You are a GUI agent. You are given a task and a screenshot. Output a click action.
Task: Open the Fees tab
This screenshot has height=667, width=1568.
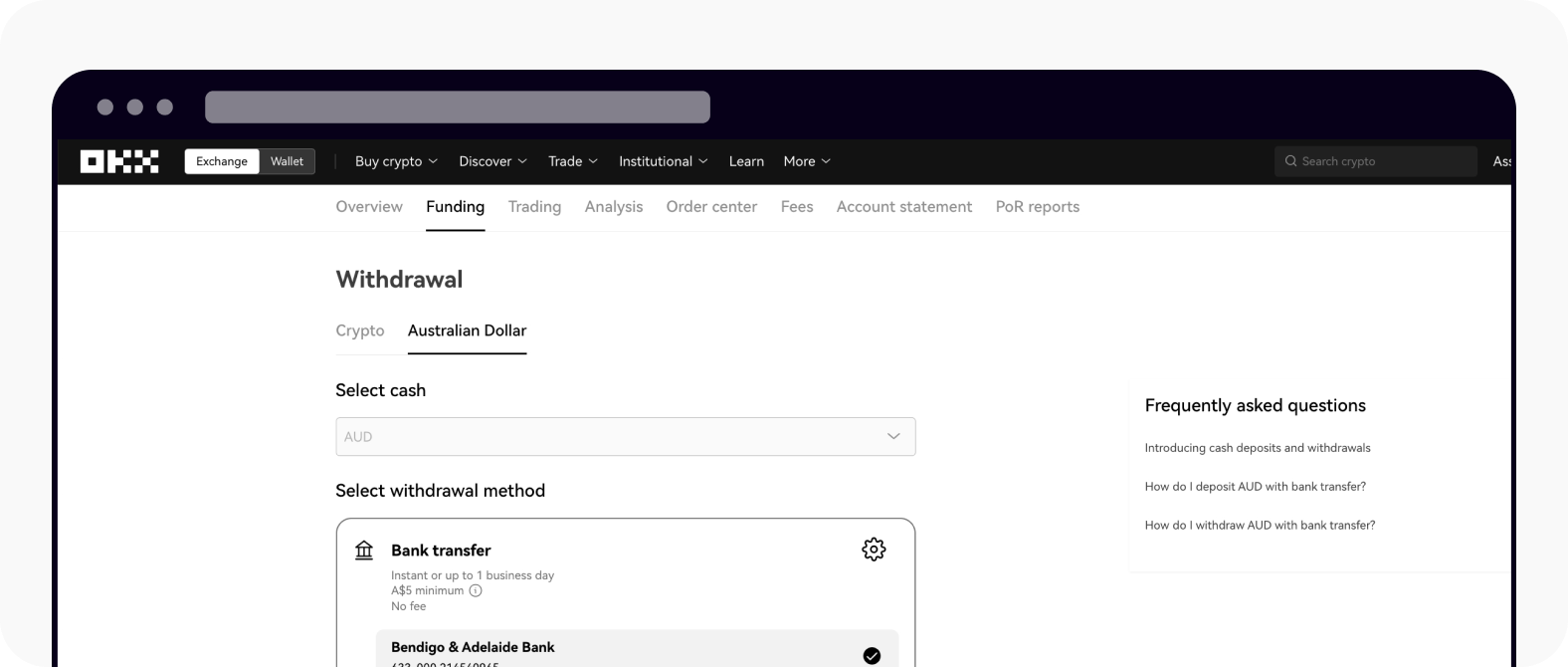797,207
